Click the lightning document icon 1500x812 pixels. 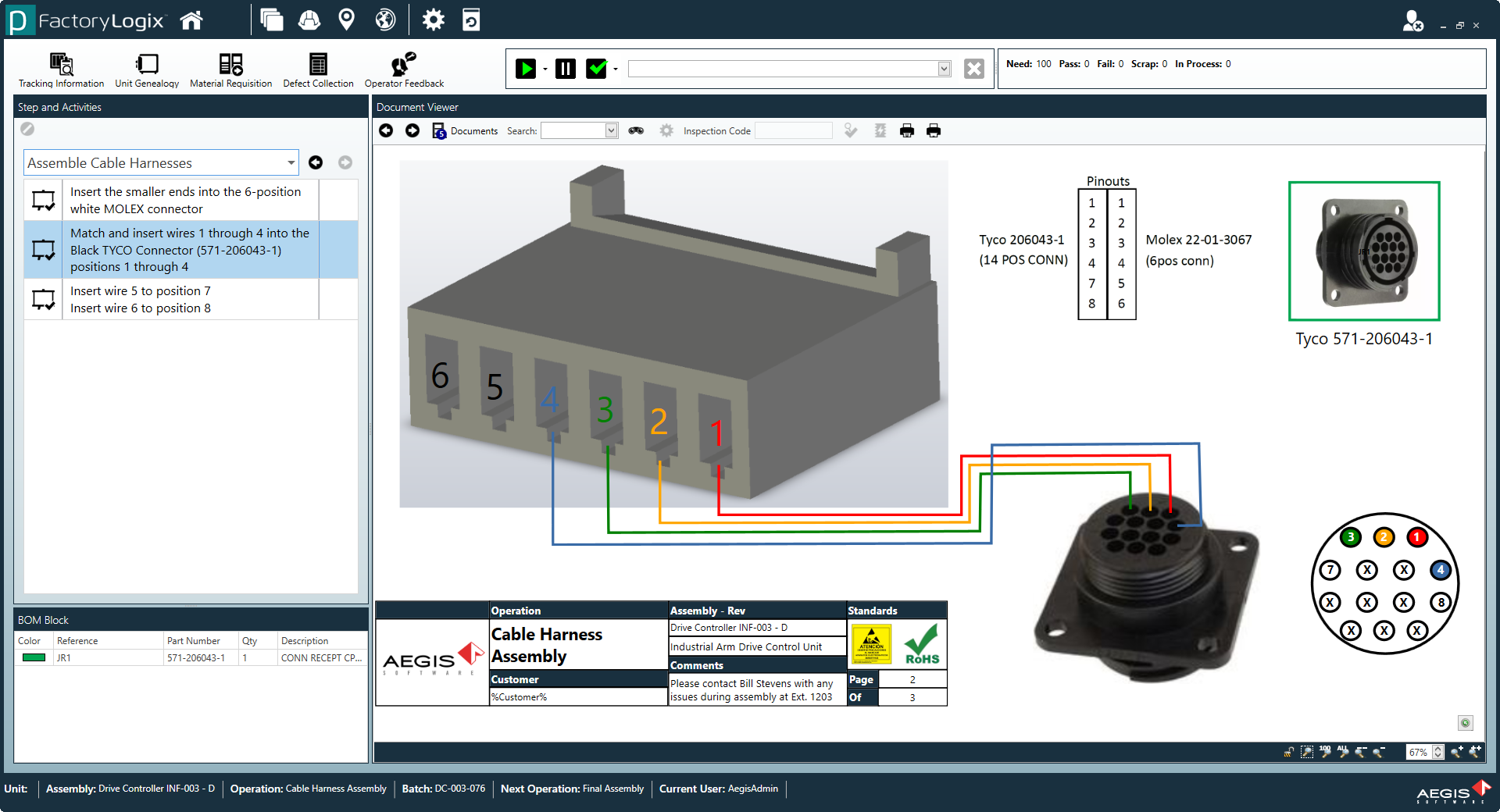tap(880, 130)
